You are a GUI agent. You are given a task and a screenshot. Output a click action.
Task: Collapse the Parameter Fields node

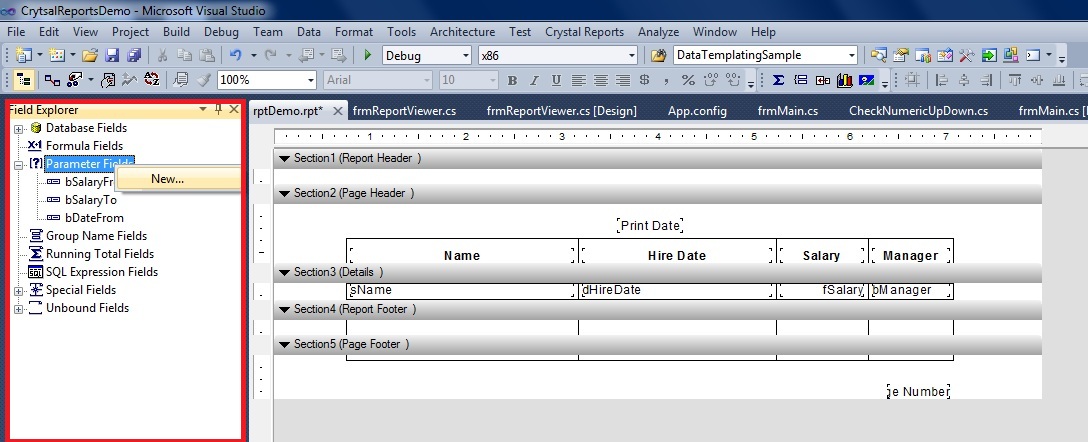18,165
